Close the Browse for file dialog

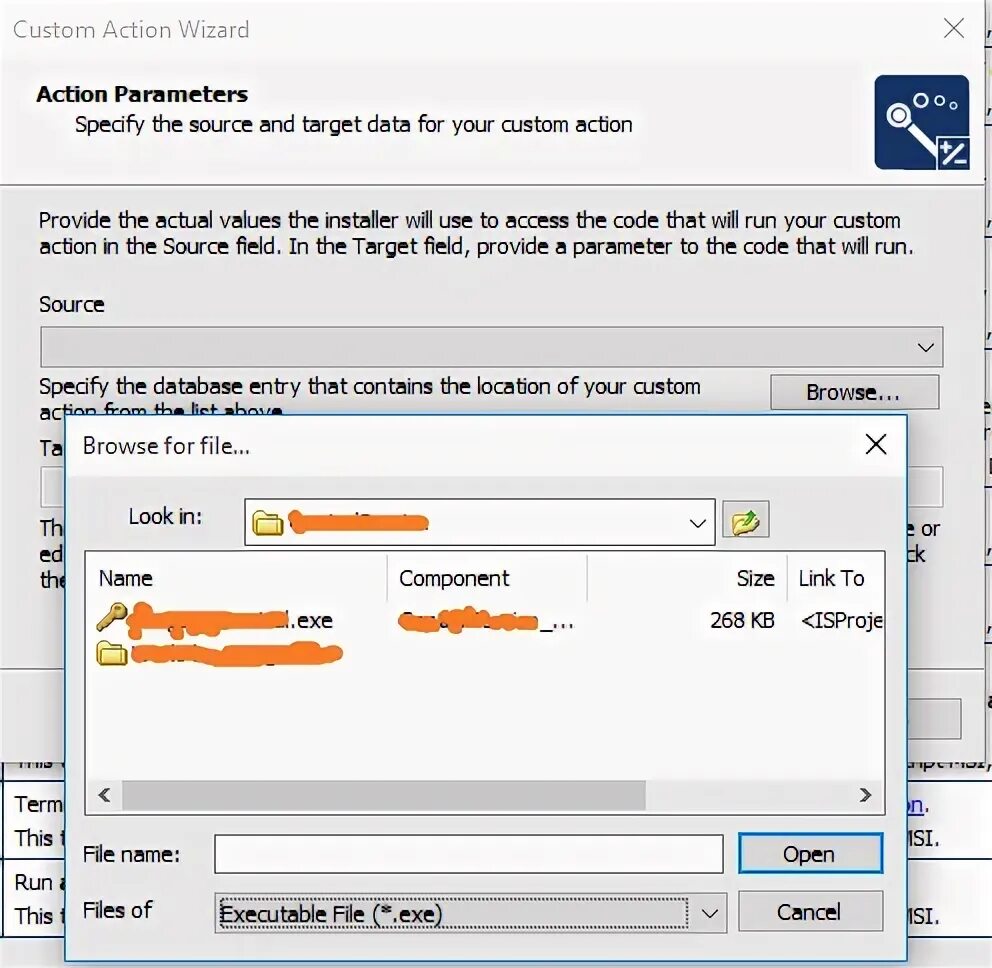pos(876,444)
